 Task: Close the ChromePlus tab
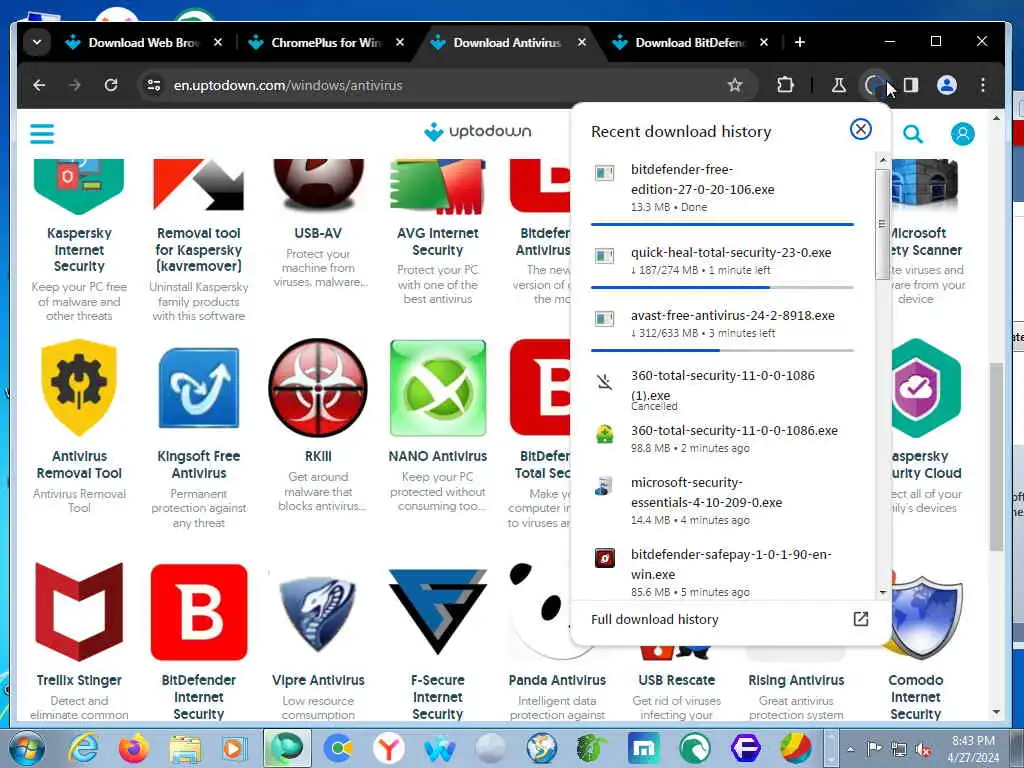pos(400,42)
